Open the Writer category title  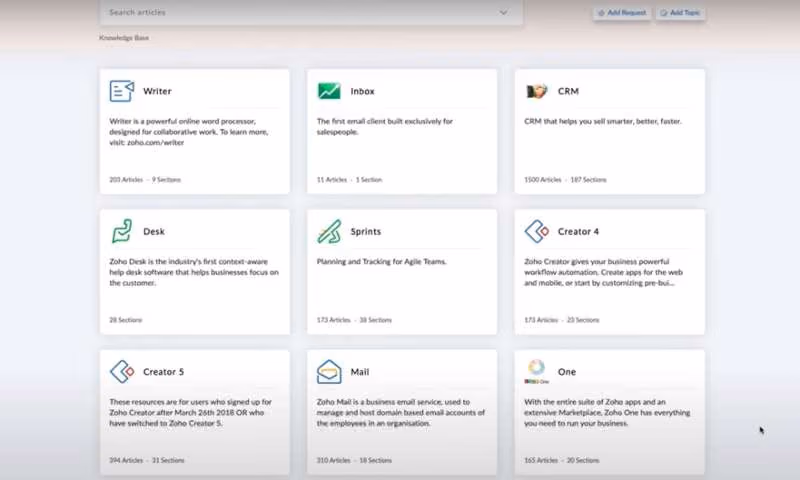point(157,91)
